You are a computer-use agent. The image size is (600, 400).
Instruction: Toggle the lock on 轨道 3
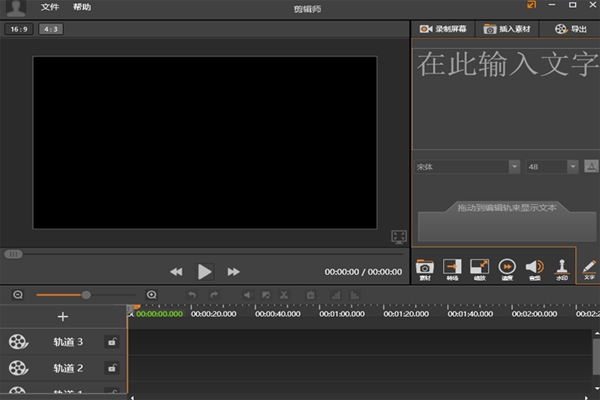pyautogui.click(x=111, y=342)
